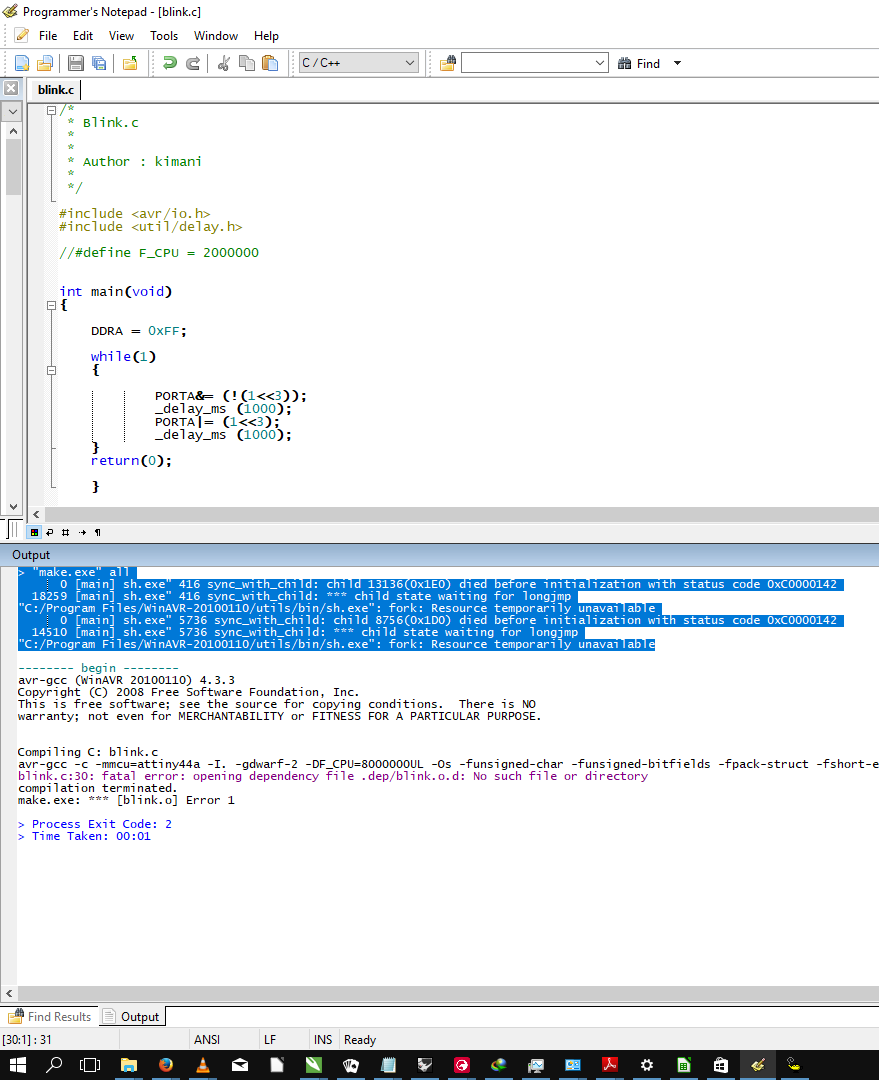Click the editor horizontal scroll-left arrow

[x=36, y=515]
